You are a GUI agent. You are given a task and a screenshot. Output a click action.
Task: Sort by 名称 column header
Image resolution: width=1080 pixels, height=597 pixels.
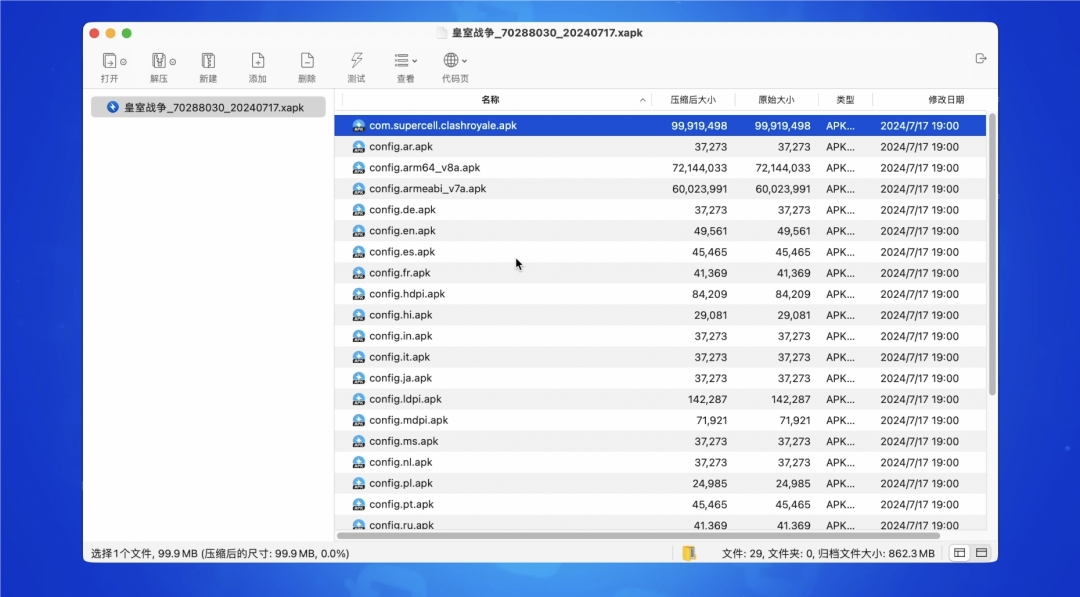490,100
